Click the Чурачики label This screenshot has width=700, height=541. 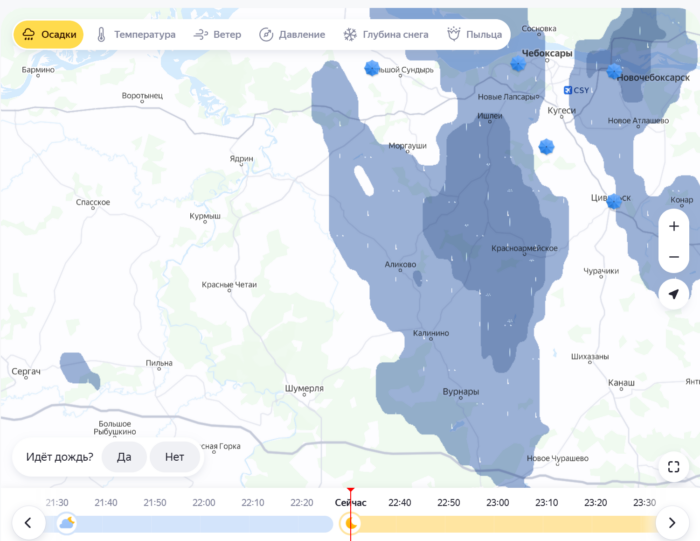(601, 270)
